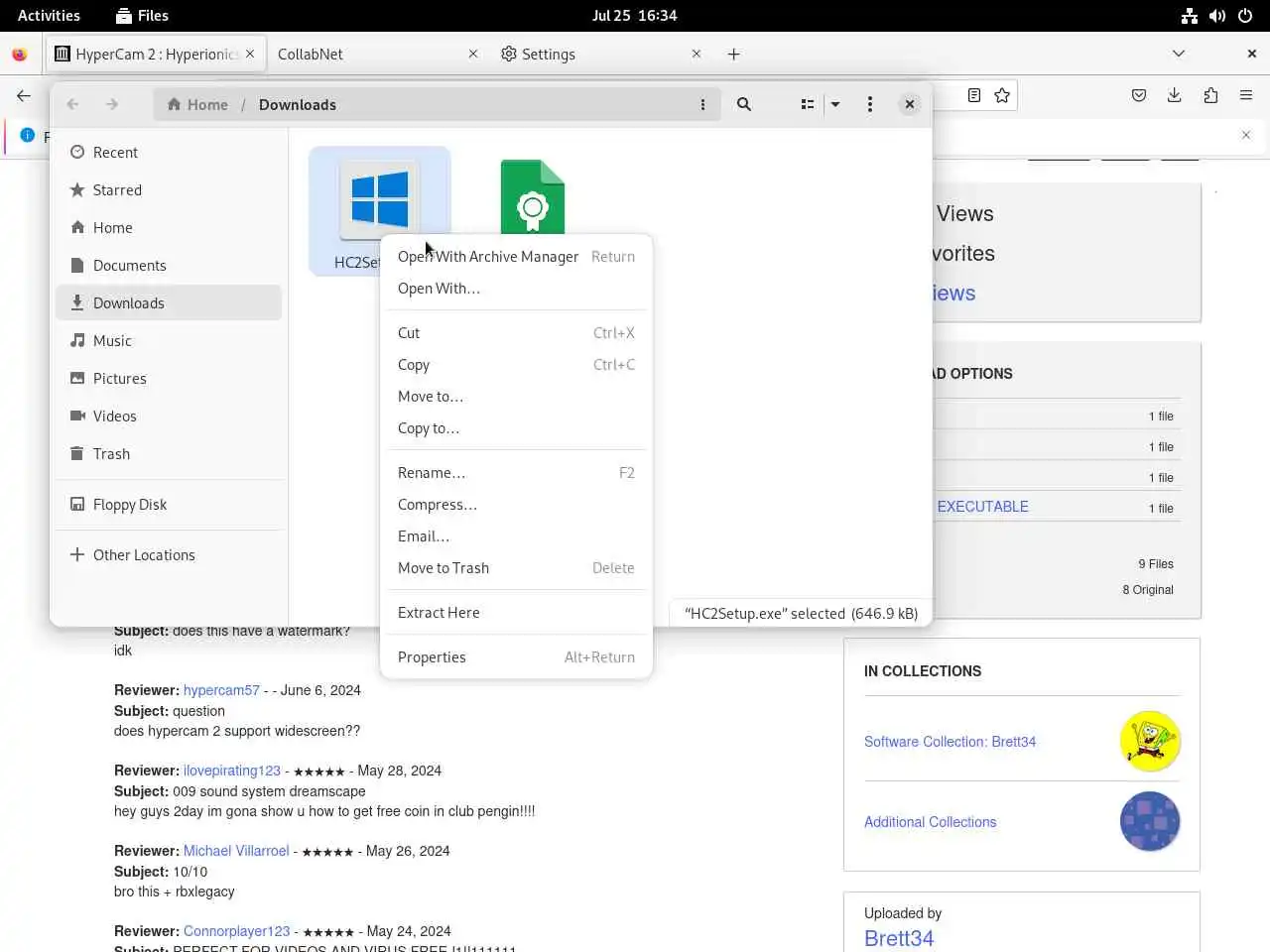Click the ilovepirating123 reviewer link
The width and height of the screenshot is (1270, 952).
(232, 771)
